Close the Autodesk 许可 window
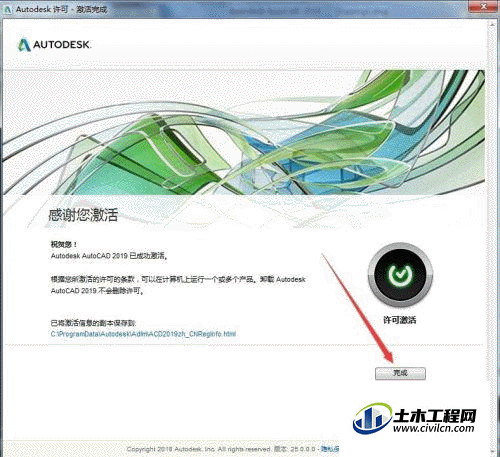The height and width of the screenshot is (457, 500). coord(483,6)
